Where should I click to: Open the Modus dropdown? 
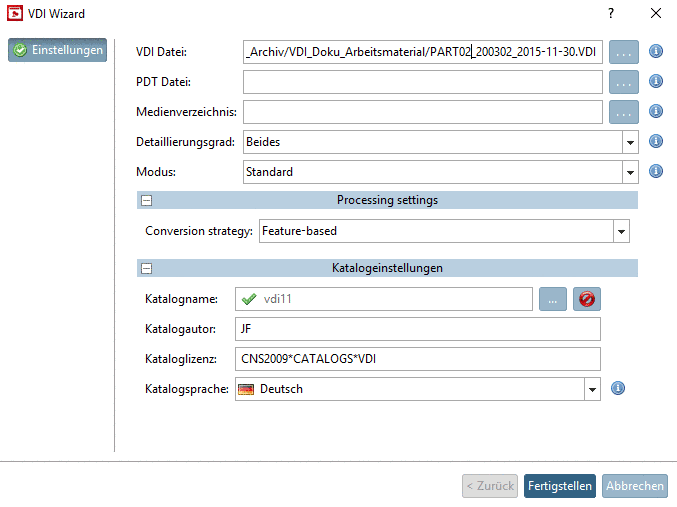click(630, 172)
